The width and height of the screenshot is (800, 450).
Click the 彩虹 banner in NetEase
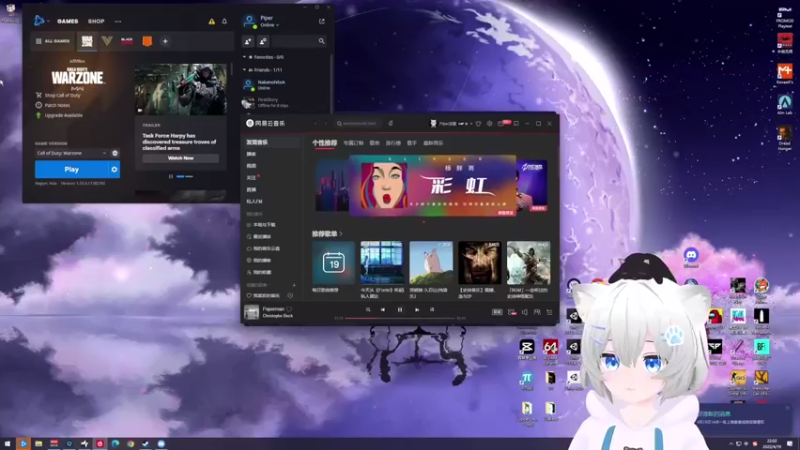click(x=433, y=186)
